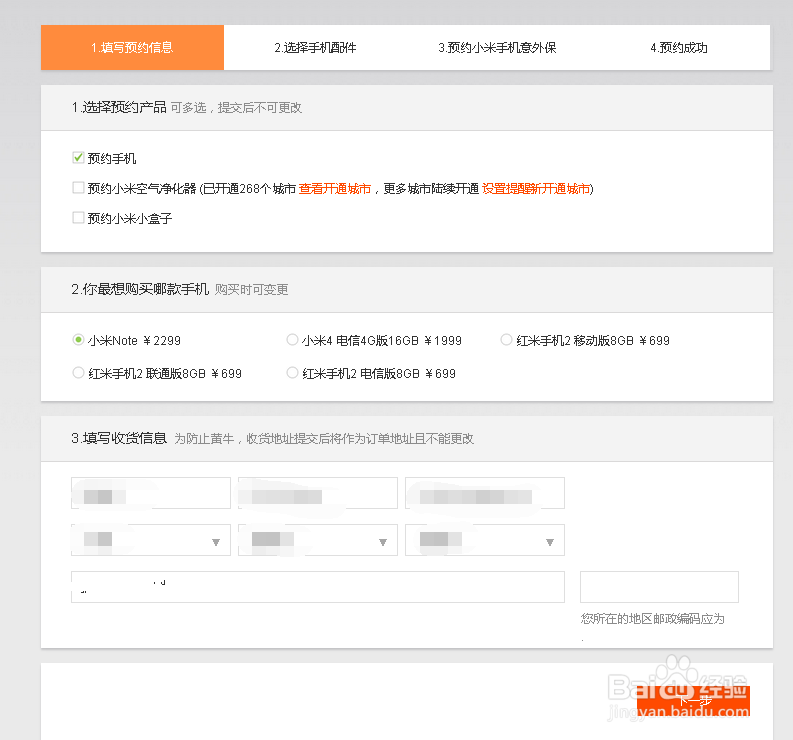Click the wide street address input field
The image size is (793, 740).
coord(318,587)
